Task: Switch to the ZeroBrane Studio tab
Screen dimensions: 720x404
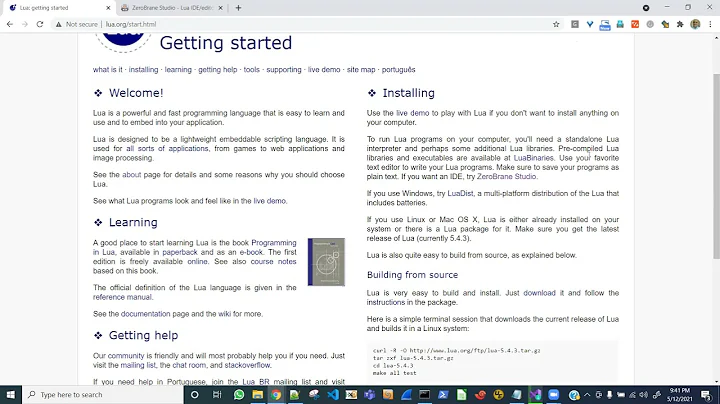Action: [x=173, y=8]
